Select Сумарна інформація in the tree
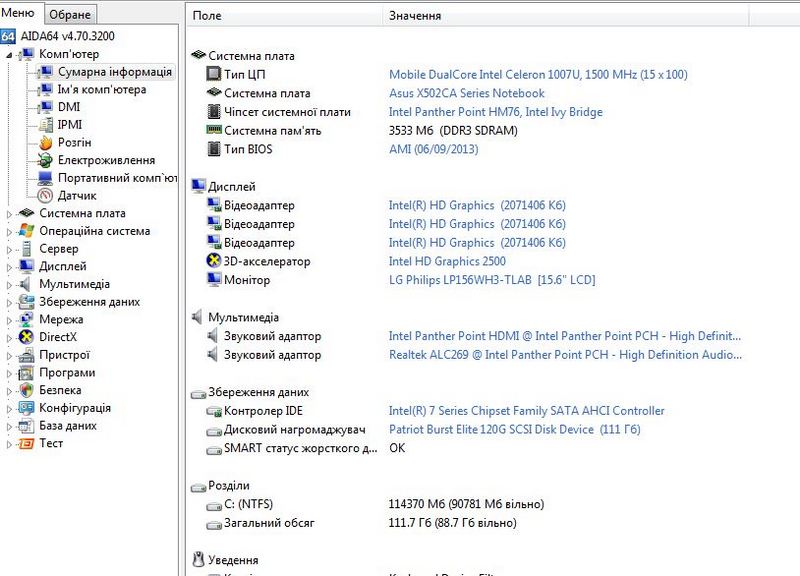The width and height of the screenshot is (800, 576). [x=114, y=72]
